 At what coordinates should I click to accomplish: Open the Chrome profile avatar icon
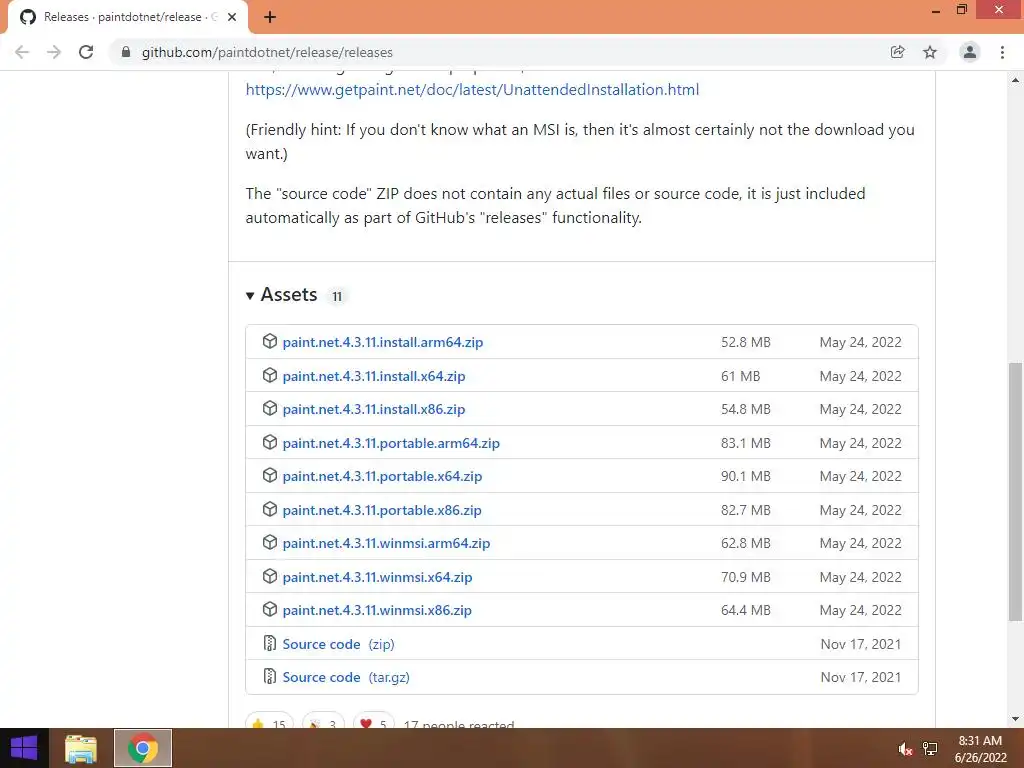pos(970,52)
